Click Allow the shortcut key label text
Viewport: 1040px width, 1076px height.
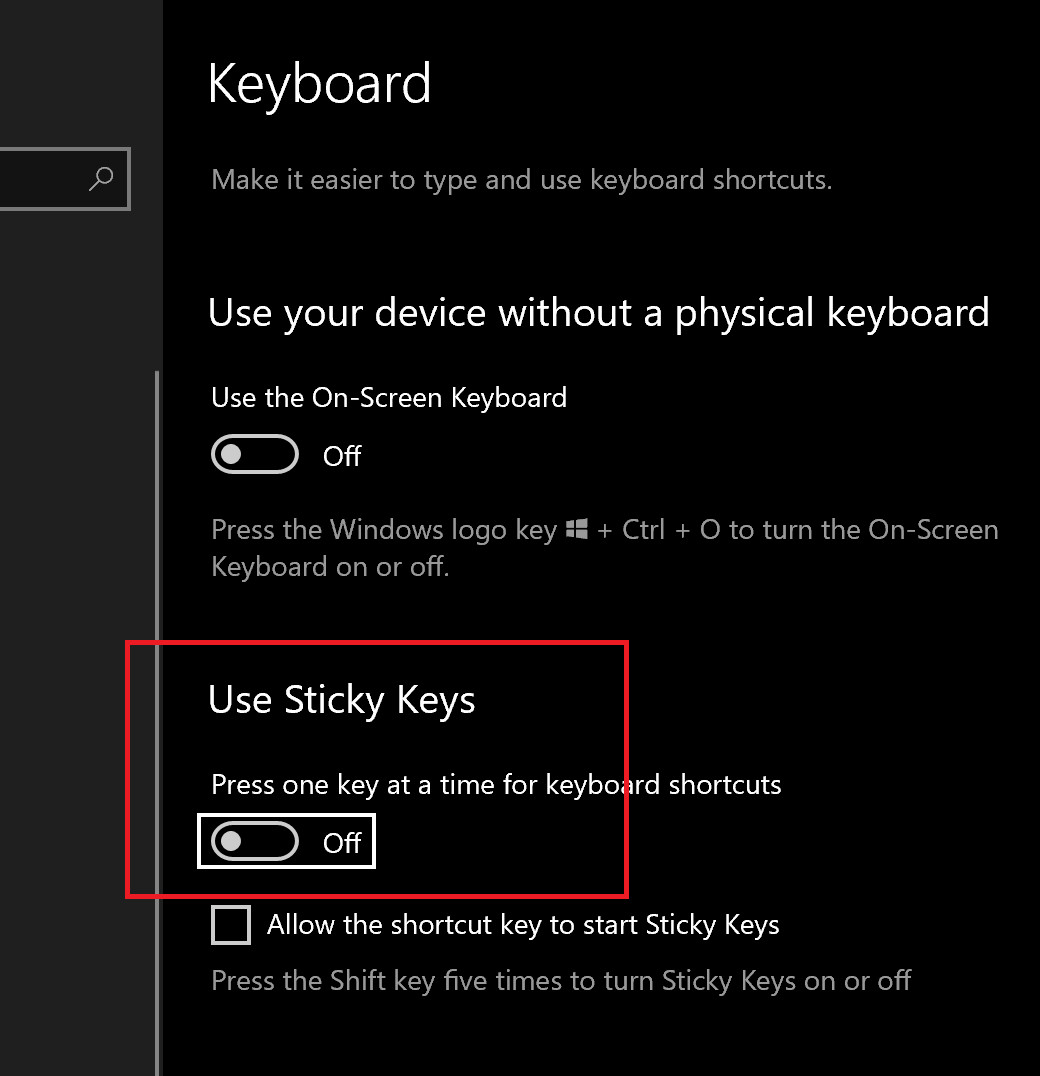tap(523, 925)
